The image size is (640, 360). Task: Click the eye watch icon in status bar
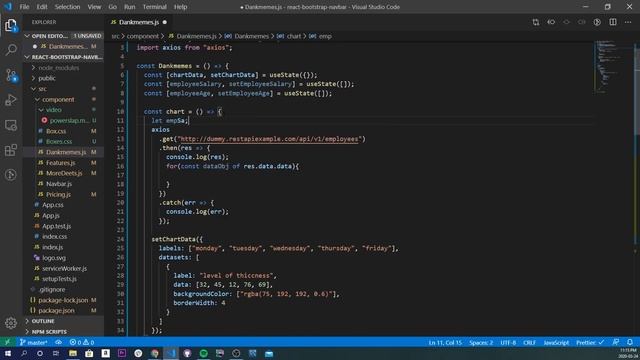(x=59, y=342)
